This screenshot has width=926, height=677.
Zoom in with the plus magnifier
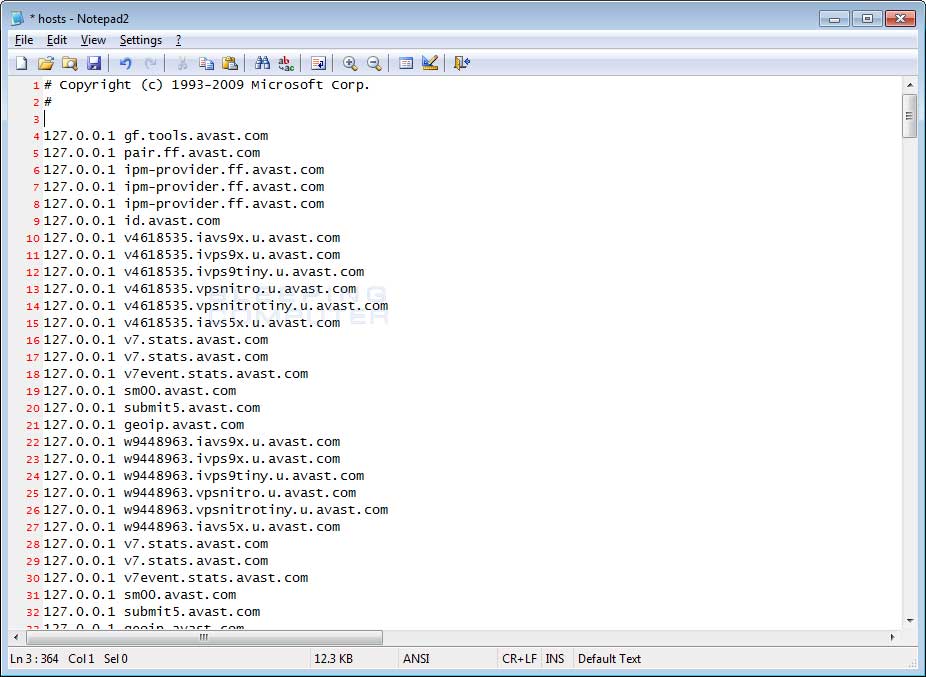tap(350, 63)
